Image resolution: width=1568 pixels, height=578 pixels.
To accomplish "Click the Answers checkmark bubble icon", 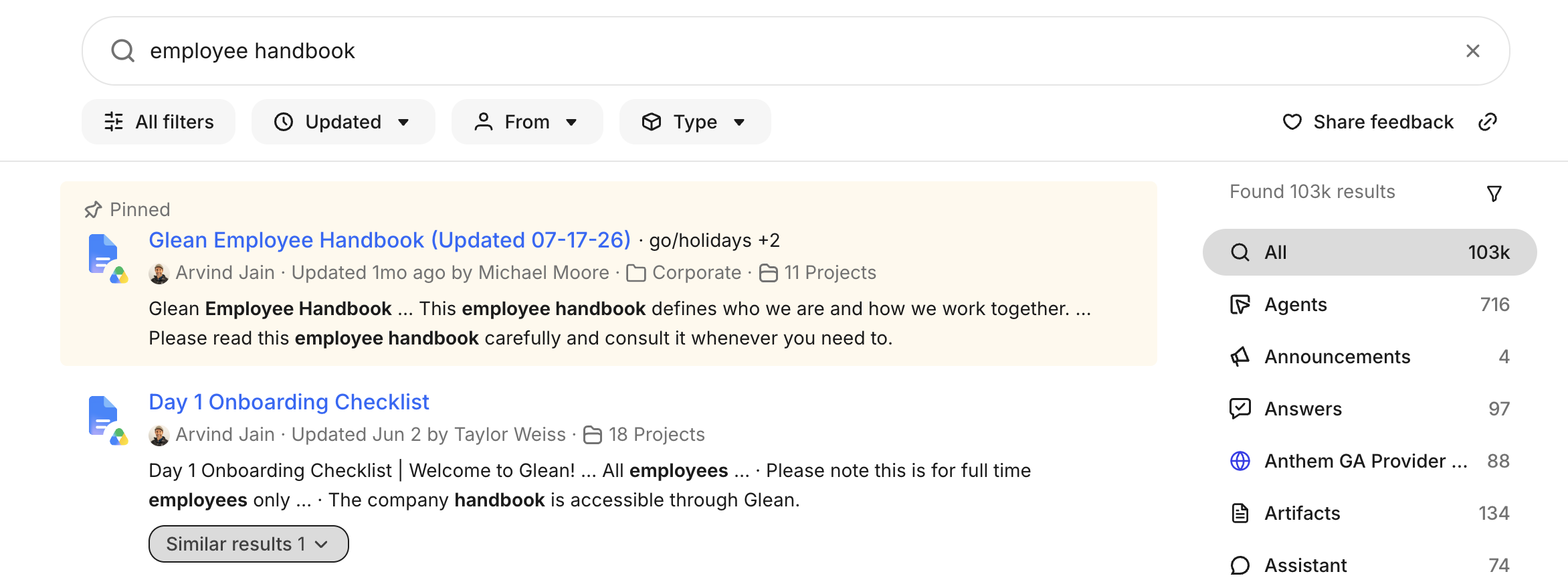I will click(1240, 409).
